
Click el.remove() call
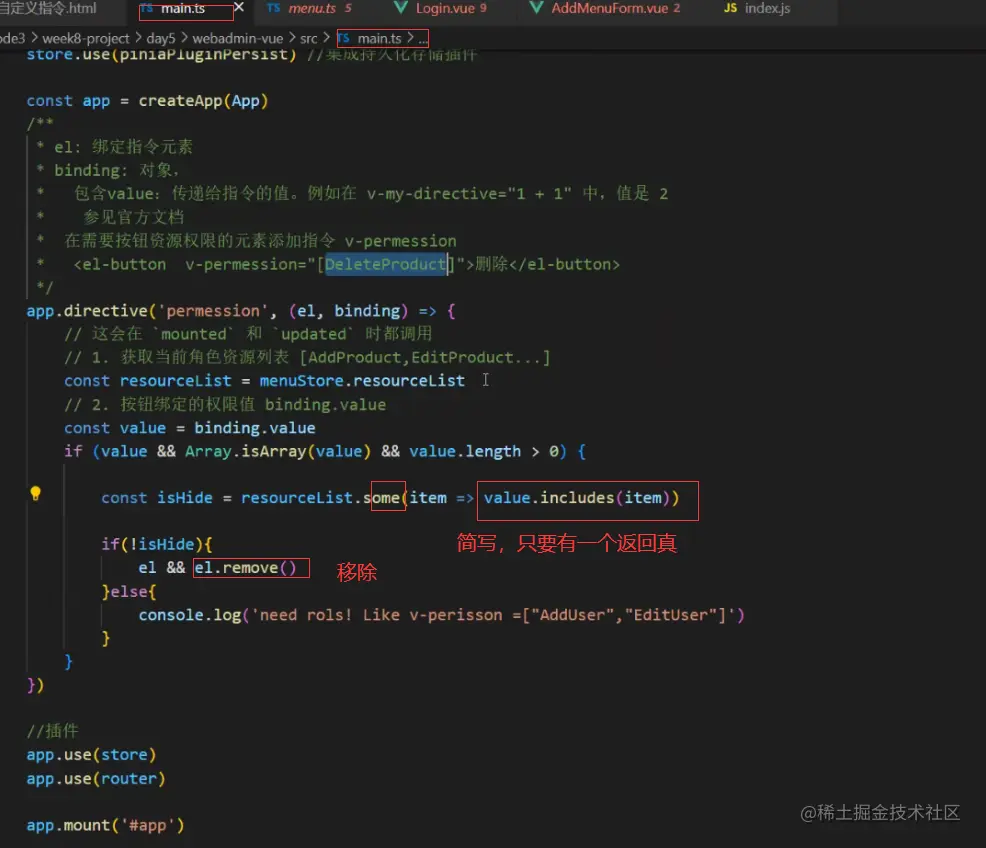tap(245, 568)
